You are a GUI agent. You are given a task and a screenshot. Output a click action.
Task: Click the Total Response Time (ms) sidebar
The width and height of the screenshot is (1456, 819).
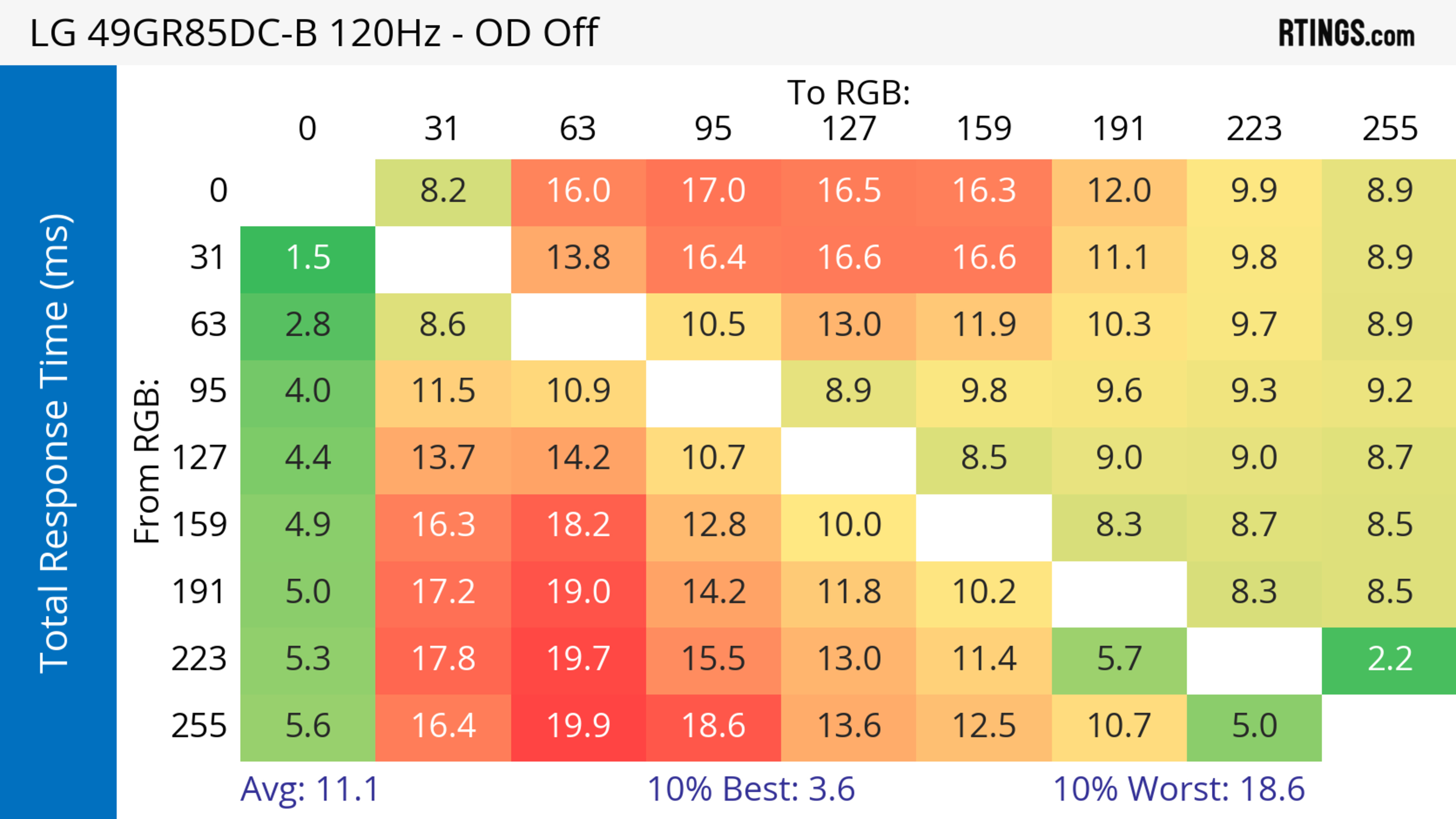click(56, 443)
